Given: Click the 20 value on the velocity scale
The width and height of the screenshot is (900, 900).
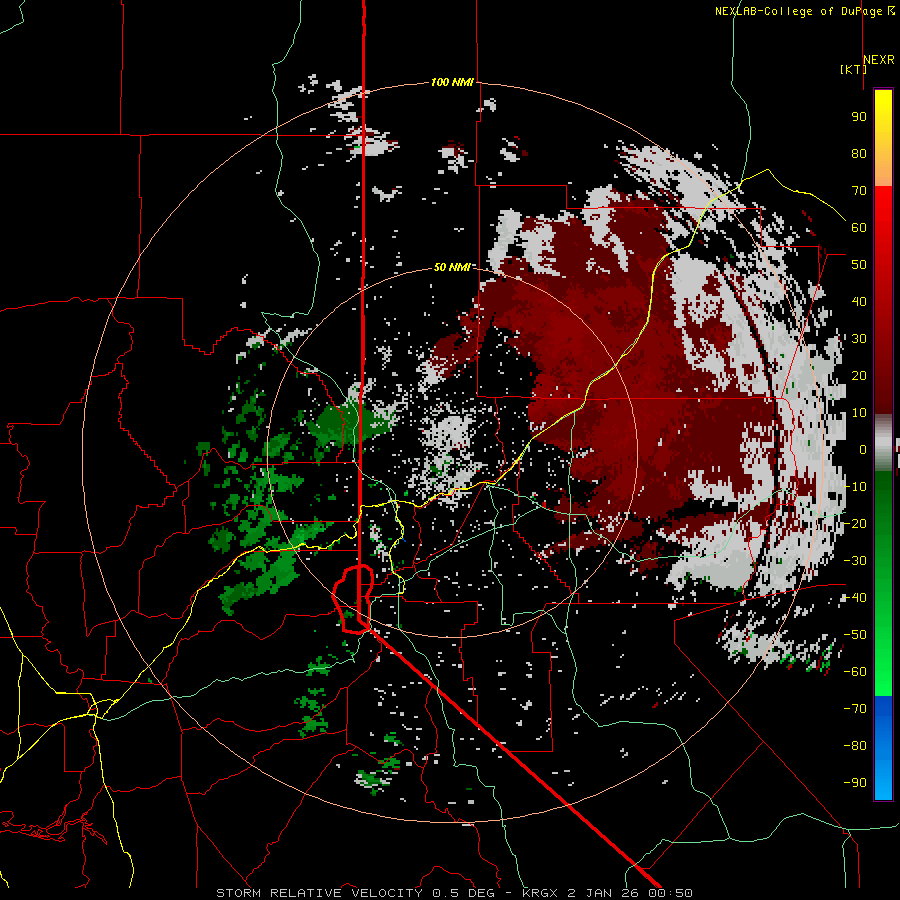Looking at the screenshot, I should [x=859, y=375].
